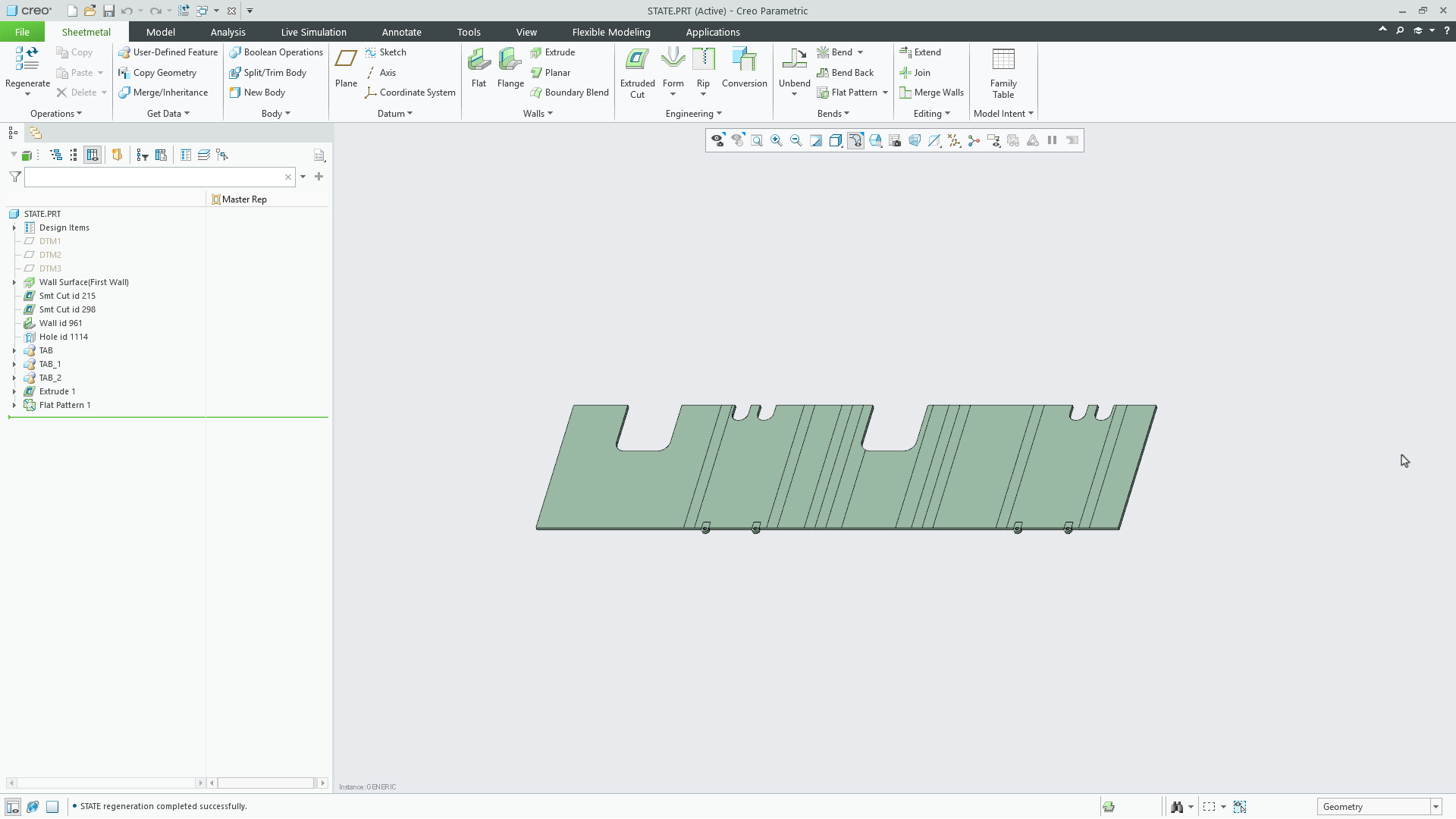Click the search binoculars icon in status bar
The height and width of the screenshot is (819, 1456).
[x=1176, y=807]
